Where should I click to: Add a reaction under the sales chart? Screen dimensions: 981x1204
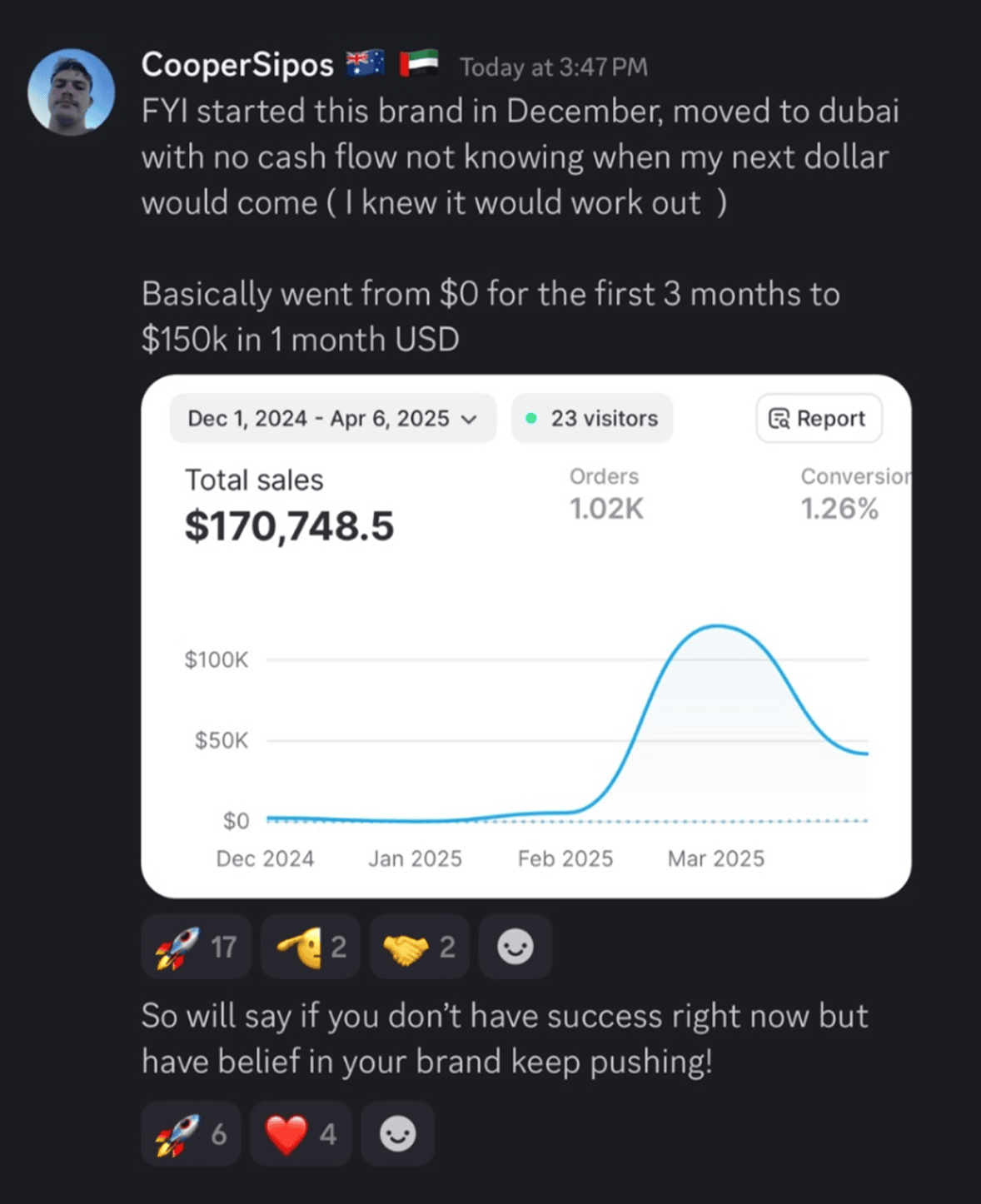(515, 947)
